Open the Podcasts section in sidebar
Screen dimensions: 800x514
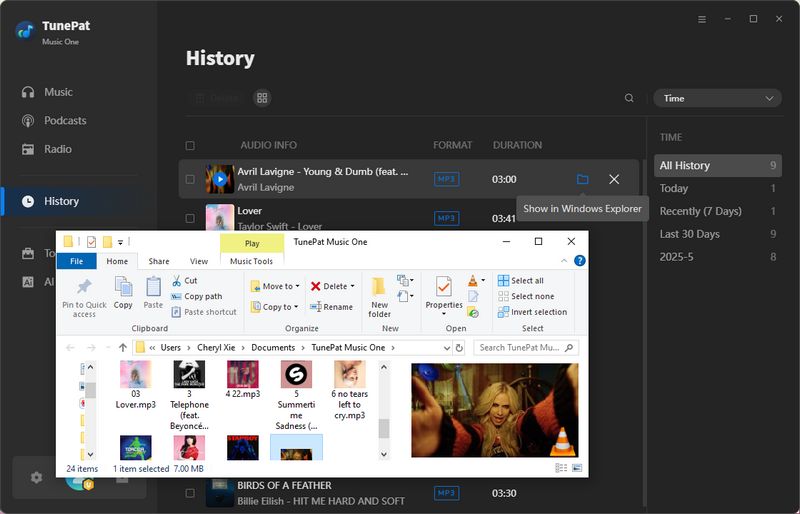65,120
